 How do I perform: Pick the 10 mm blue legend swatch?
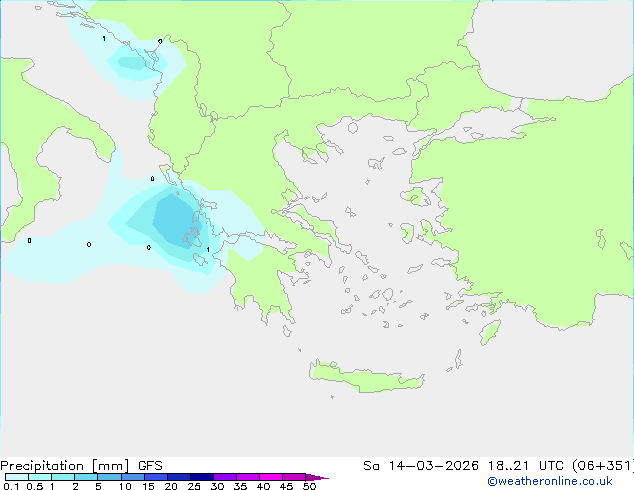[133, 477]
